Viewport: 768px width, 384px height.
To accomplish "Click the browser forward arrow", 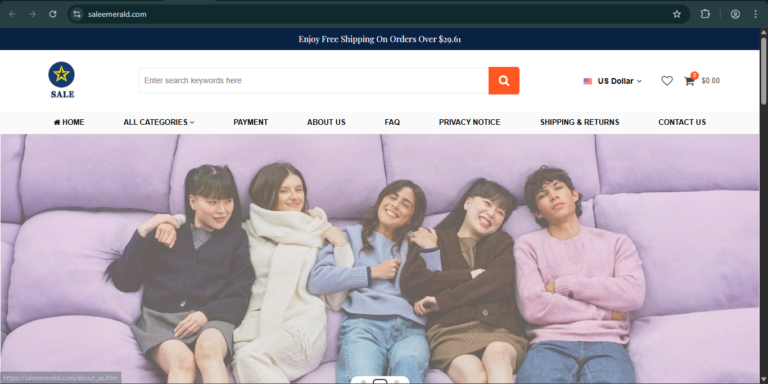I will 32,14.
